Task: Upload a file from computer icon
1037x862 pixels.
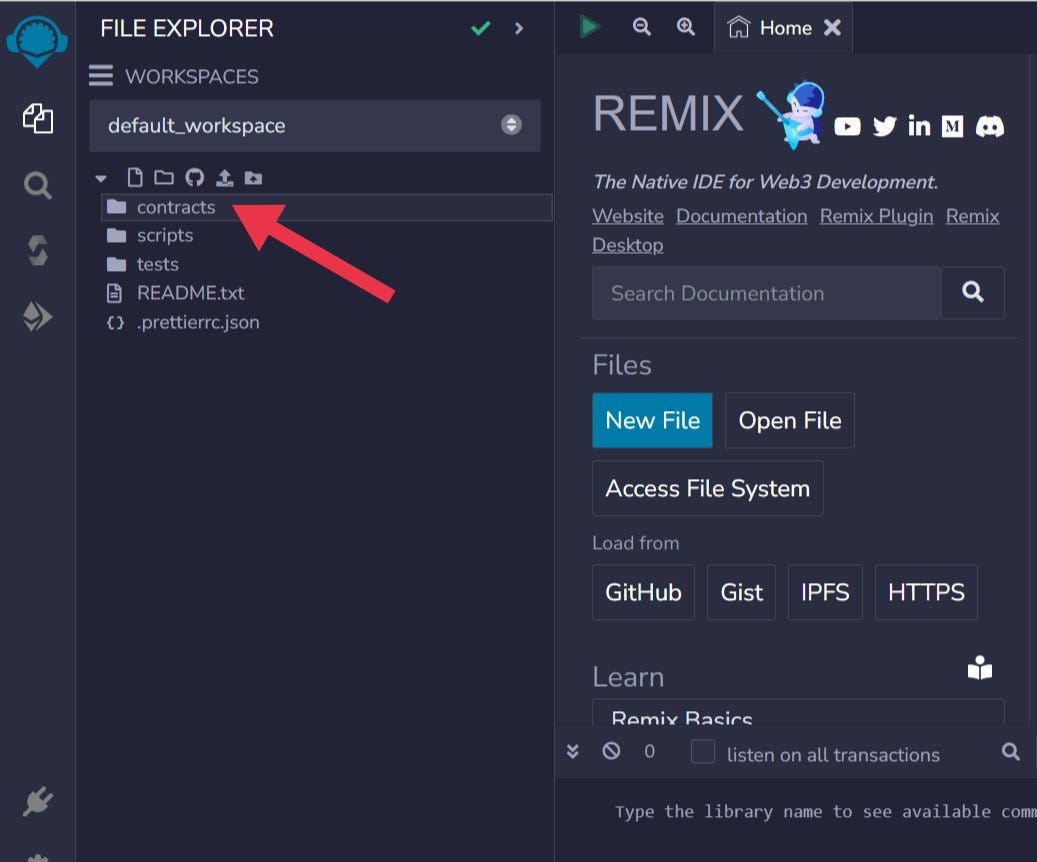Action: [225, 177]
